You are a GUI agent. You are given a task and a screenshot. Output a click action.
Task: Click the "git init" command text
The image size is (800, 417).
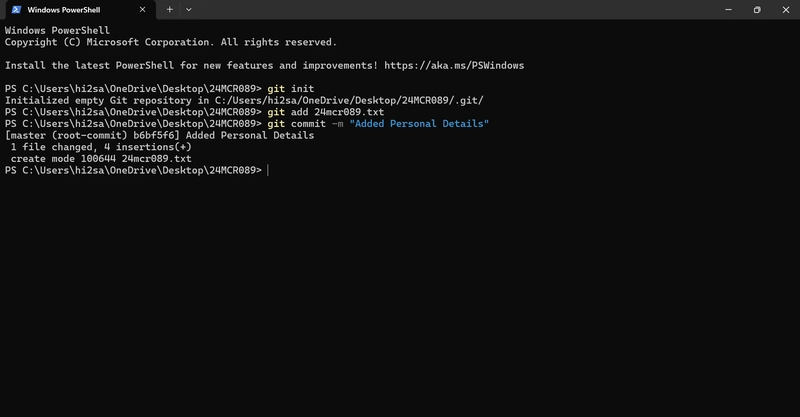[291, 89]
